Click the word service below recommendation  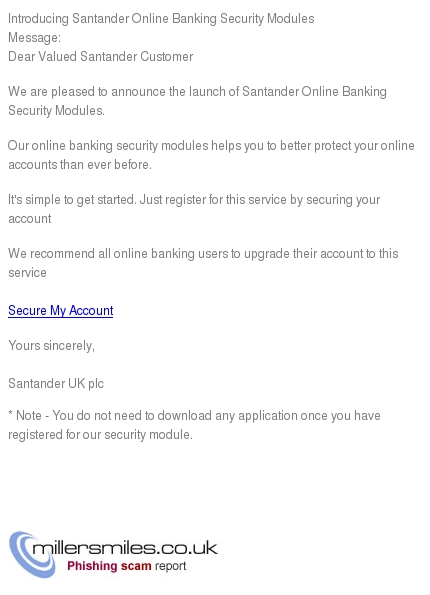(27, 272)
